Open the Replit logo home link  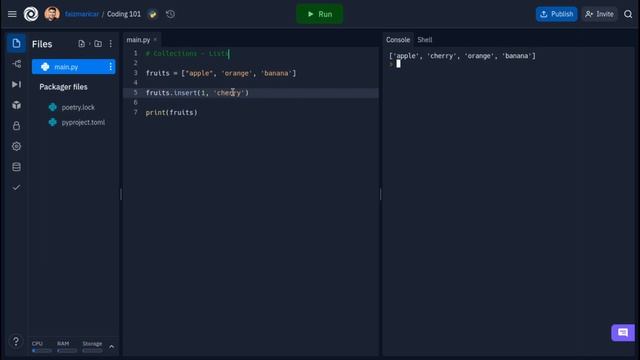[31, 14]
